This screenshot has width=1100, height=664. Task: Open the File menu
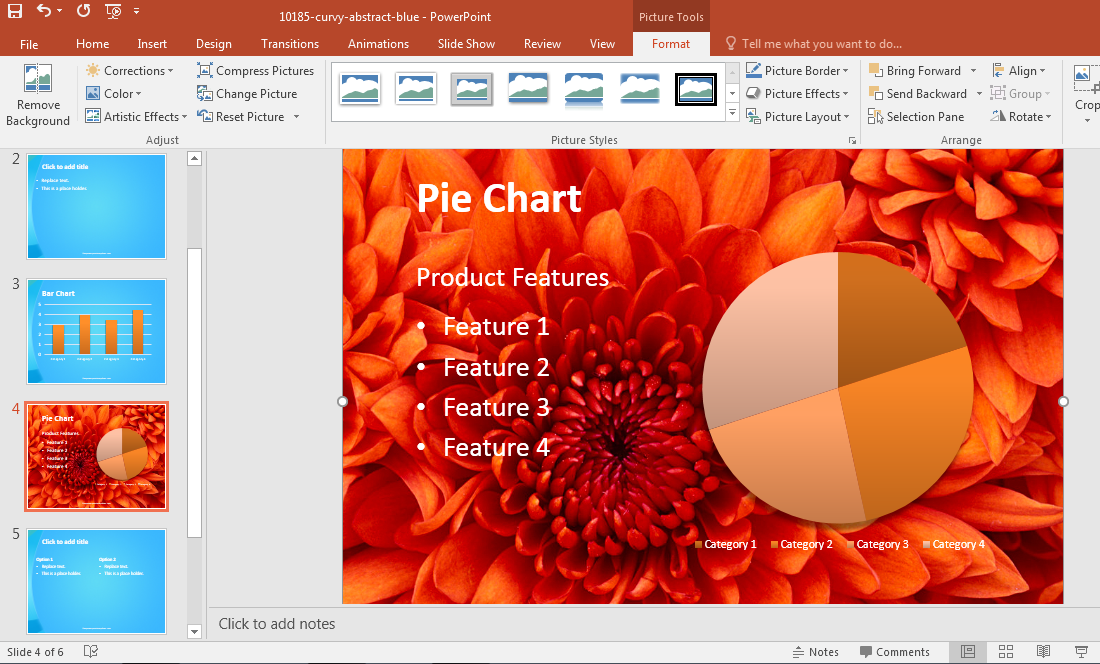pyautogui.click(x=29, y=44)
